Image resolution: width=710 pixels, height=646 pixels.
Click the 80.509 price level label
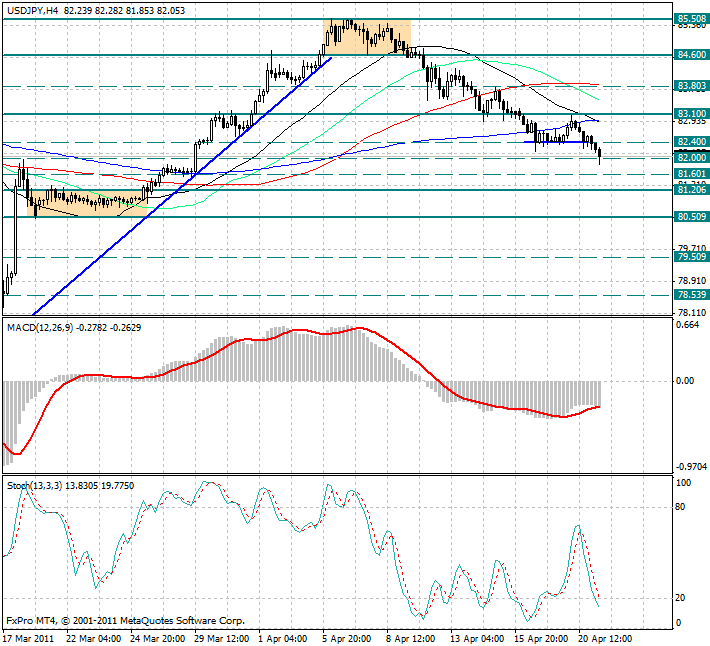pos(692,216)
